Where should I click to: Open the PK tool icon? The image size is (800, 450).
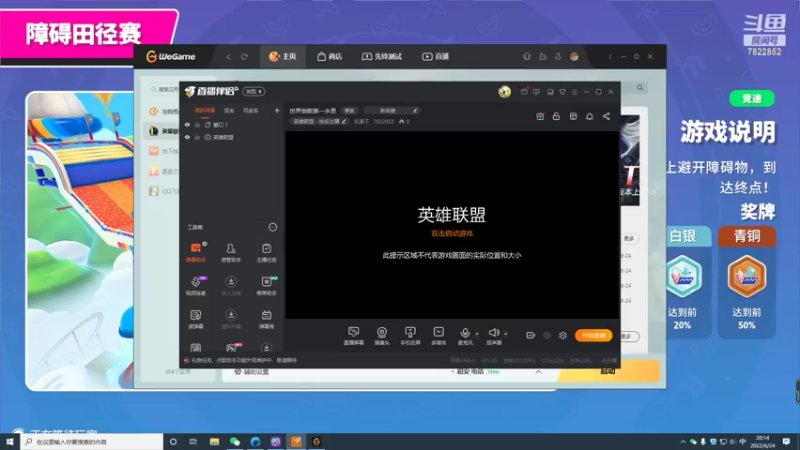tap(231, 347)
